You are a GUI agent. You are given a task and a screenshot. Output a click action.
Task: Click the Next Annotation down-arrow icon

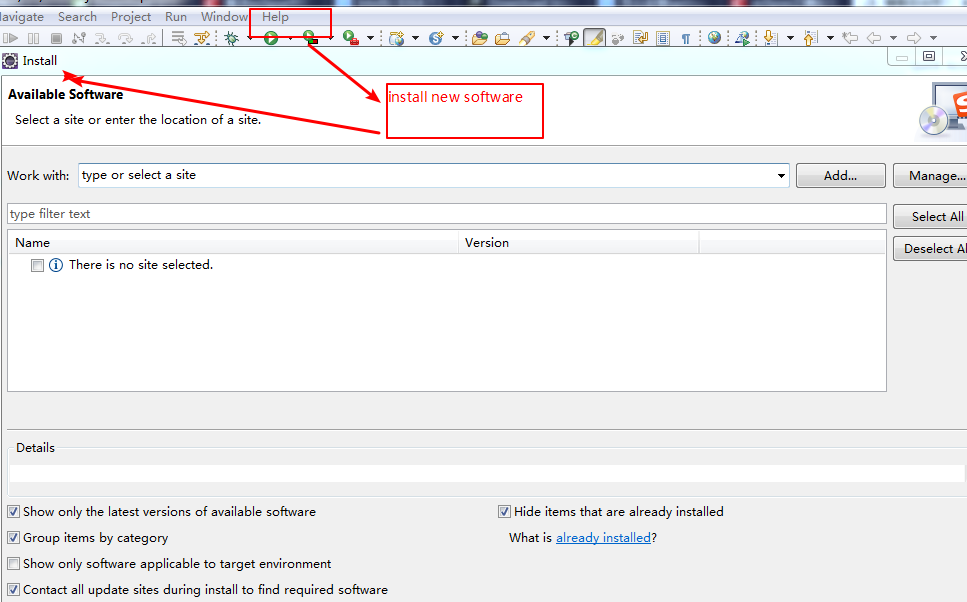coord(770,38)
